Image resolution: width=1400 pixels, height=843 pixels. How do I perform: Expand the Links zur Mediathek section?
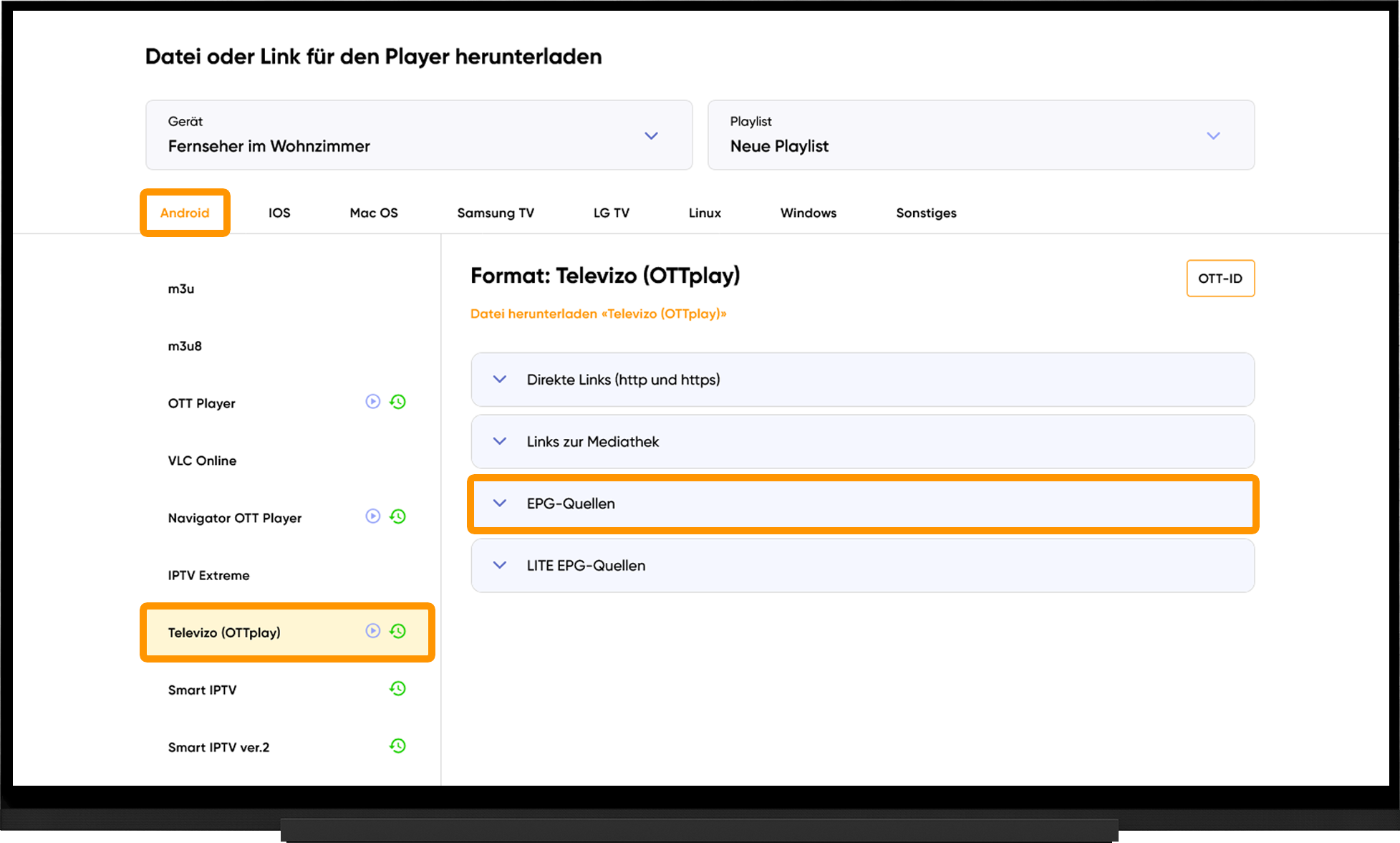[x=863, y=441]
